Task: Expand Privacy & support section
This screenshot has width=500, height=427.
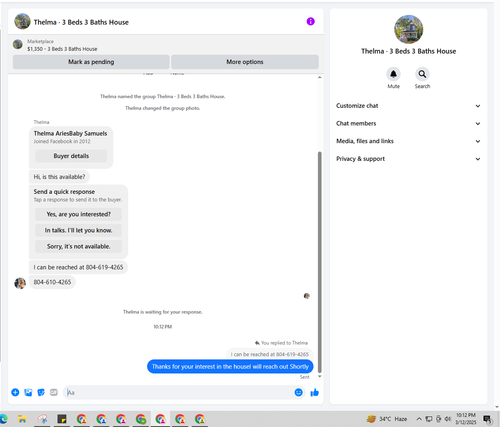Action: (x=408, y=159)
